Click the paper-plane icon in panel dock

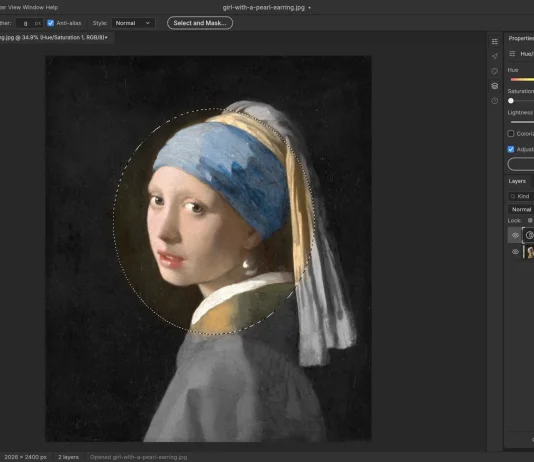[x=495, y=56]
